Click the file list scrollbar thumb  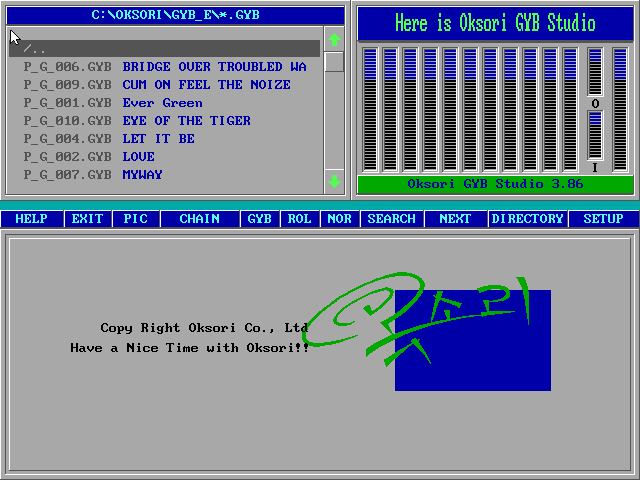click(334, 62)
